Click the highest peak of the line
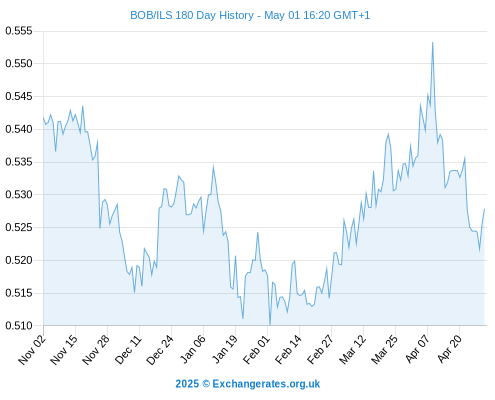 pyautogui.click(x=432, y=43)
